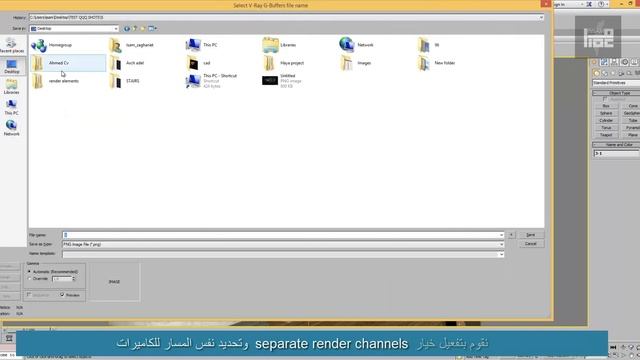Click the 3ds Max Exchange icon
Screen dimensions: 640x360
589,4
